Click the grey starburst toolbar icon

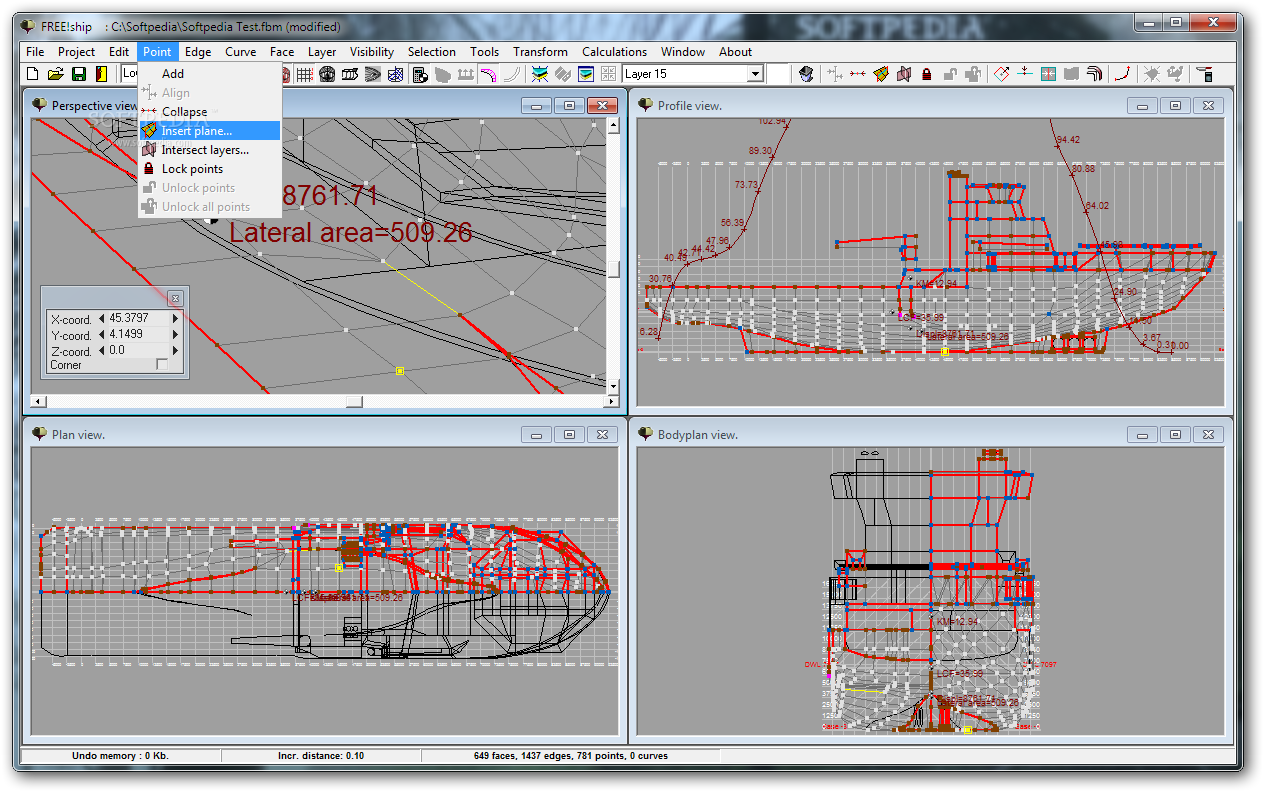pos(1151,73)
